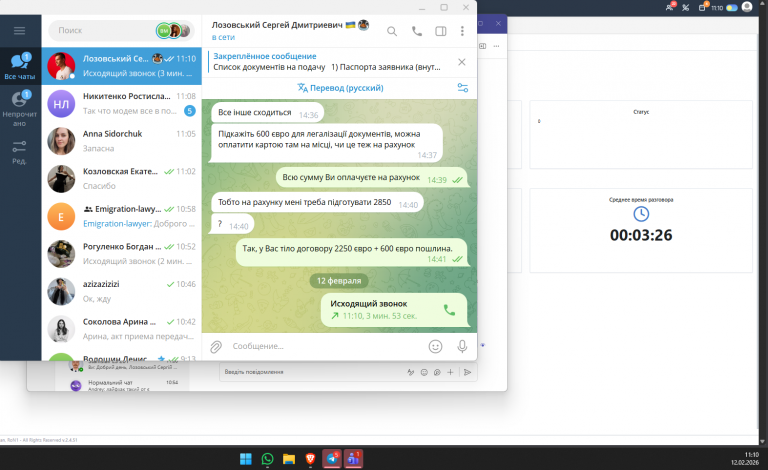Open the azizazizizi chat
Image resolution: width=768 pixels, height=470 pixels.
coord(121,291)
